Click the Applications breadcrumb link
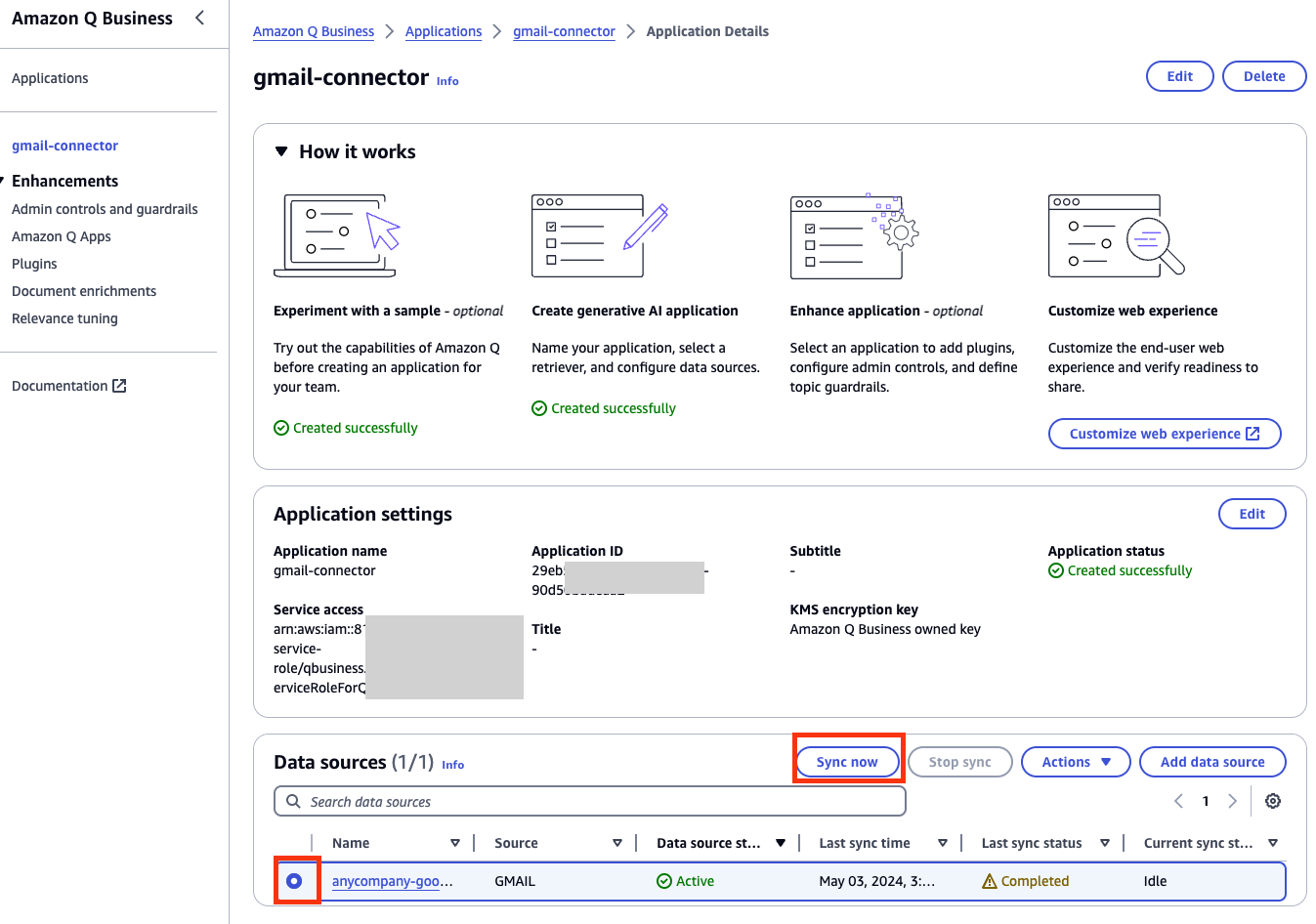Viewport: 1316px width, 924px height. [444, 31]
